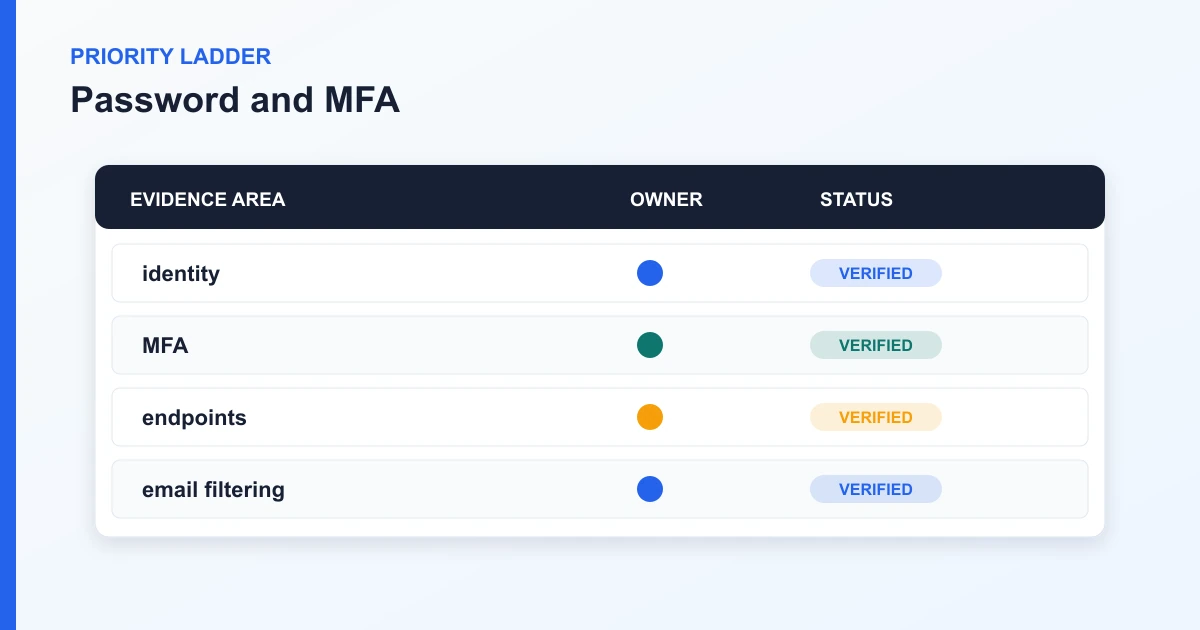The width and height of the screenshot is (1200, 630).
Task: Click the 'MFA' row label
Action: point(165,346)
